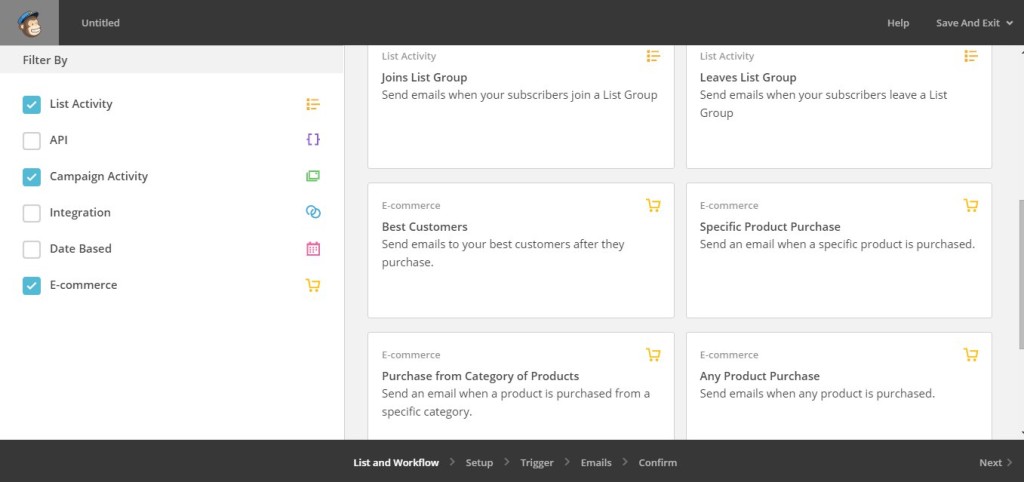Select the Specific Product Purchase workflow

click(x=839, y=250)
